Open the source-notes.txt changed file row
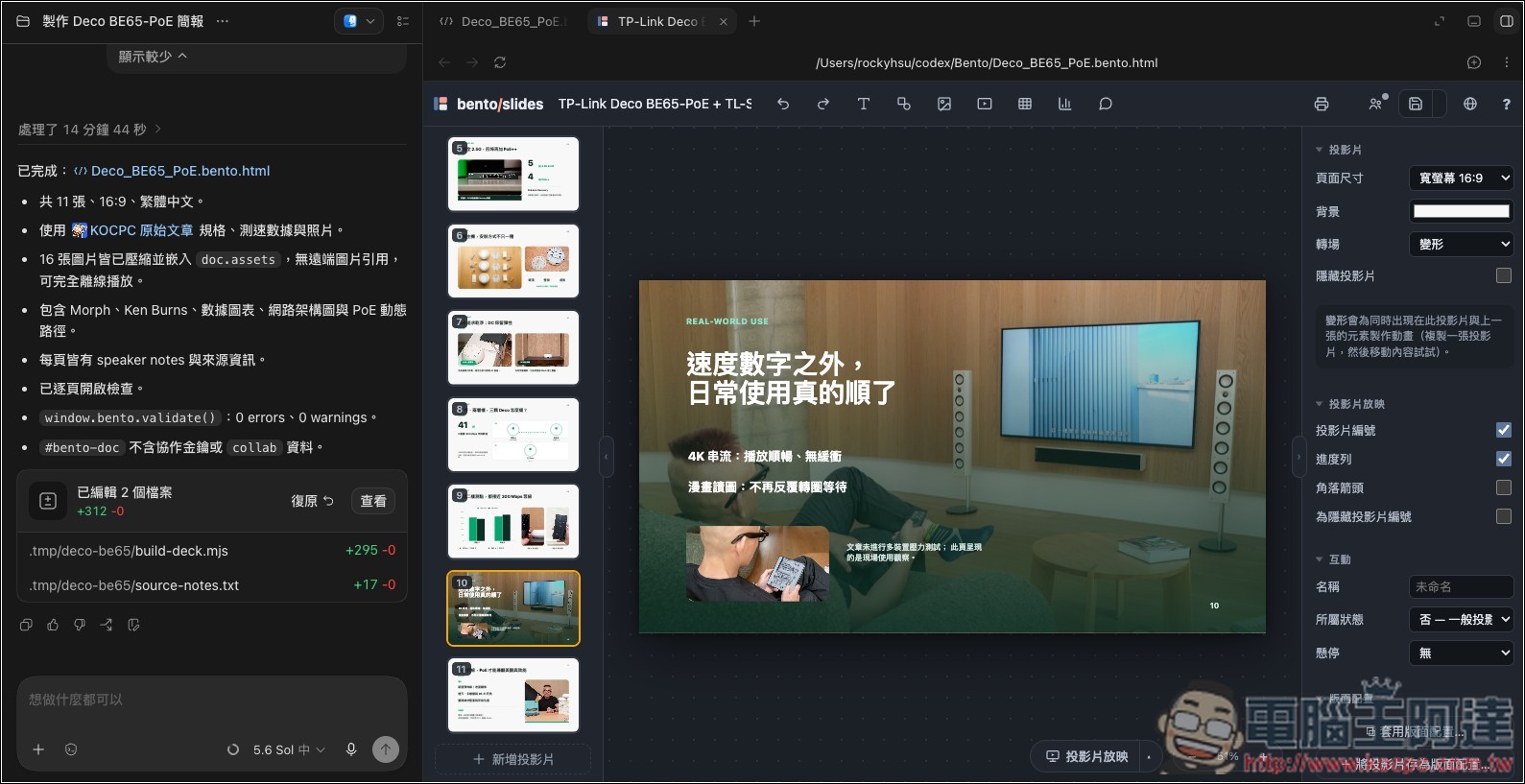The width and height of the screenshot is (1525, 784). [x=212, y=584]
